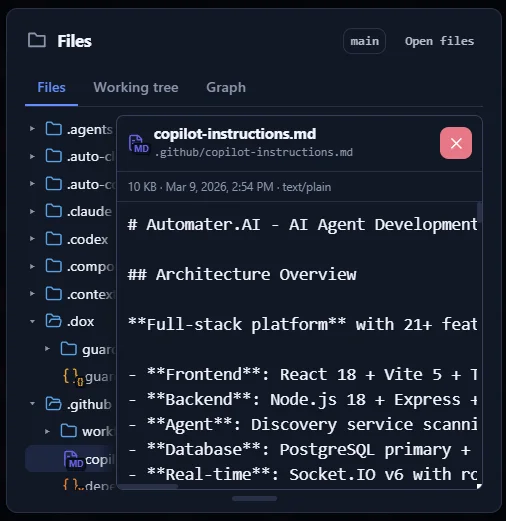Click the open .github folder icon
The image size is (506, 521).
pos(53,404)
